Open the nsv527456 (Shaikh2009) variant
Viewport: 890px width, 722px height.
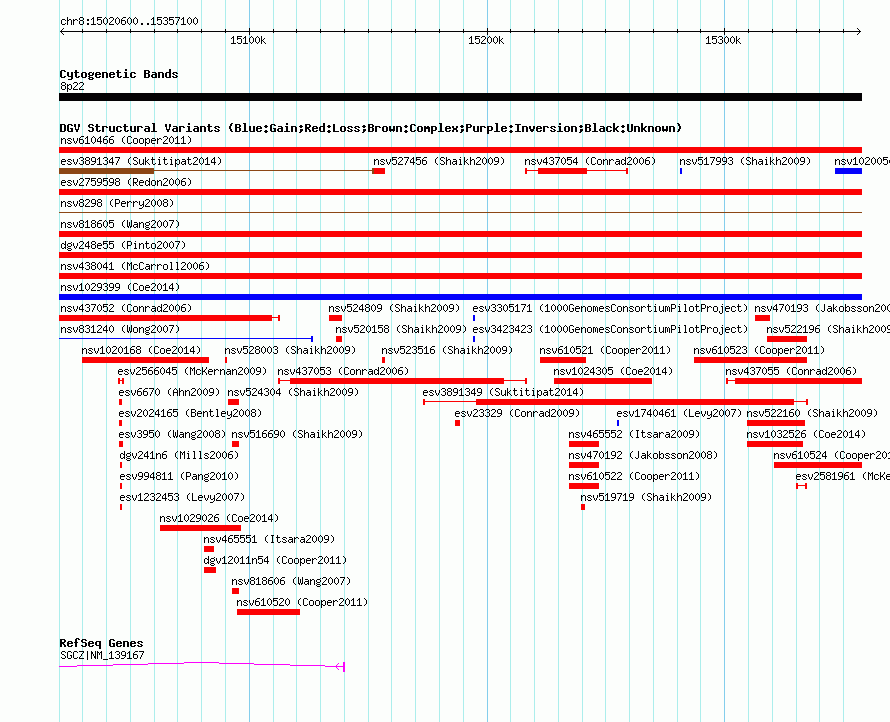pyautogui.click(x=439, y=161)
